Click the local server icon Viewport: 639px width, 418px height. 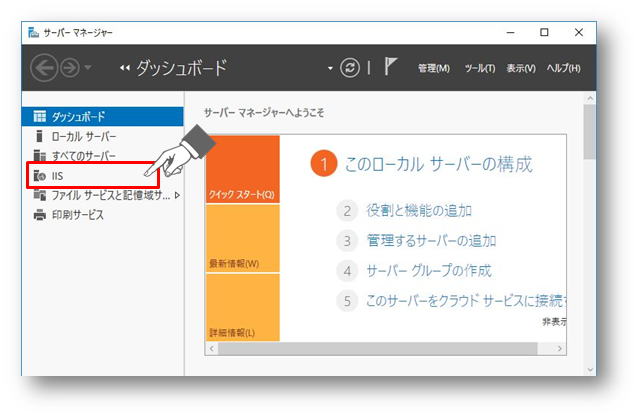39,136
